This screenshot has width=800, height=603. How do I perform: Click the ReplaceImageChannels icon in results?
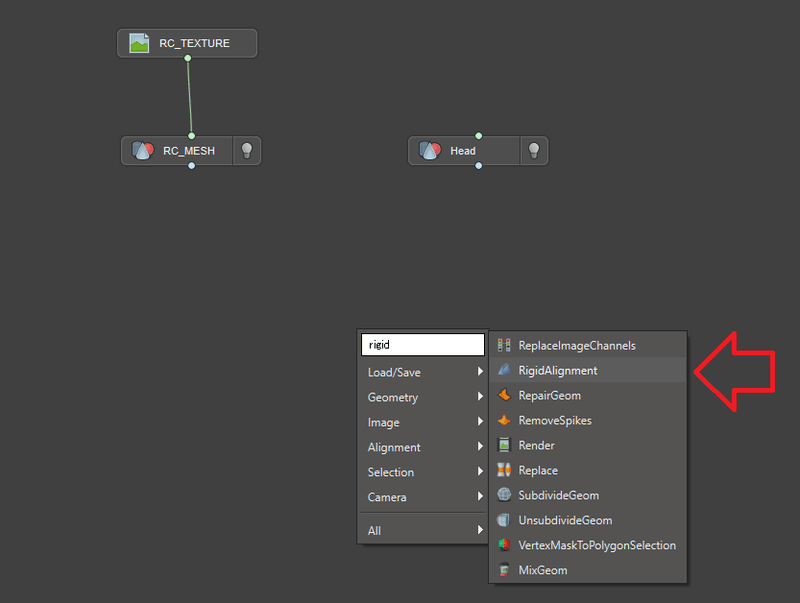click(504, 345)
